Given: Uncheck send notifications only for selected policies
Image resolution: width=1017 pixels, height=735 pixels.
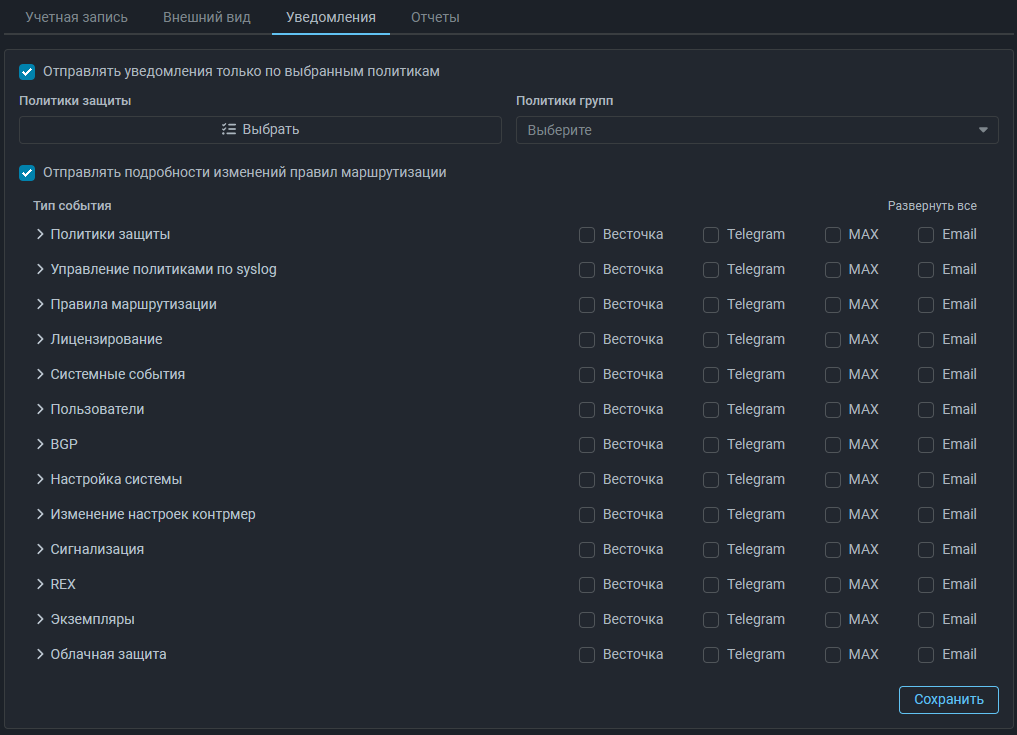Looking at the screenshot, I should tap(27, 72).
